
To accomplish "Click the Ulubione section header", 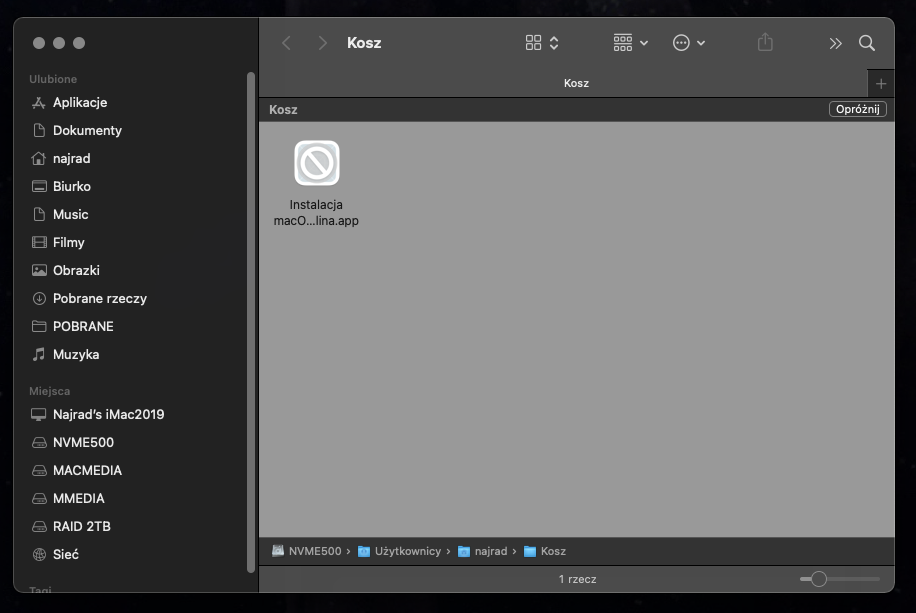I will point(53,79).
